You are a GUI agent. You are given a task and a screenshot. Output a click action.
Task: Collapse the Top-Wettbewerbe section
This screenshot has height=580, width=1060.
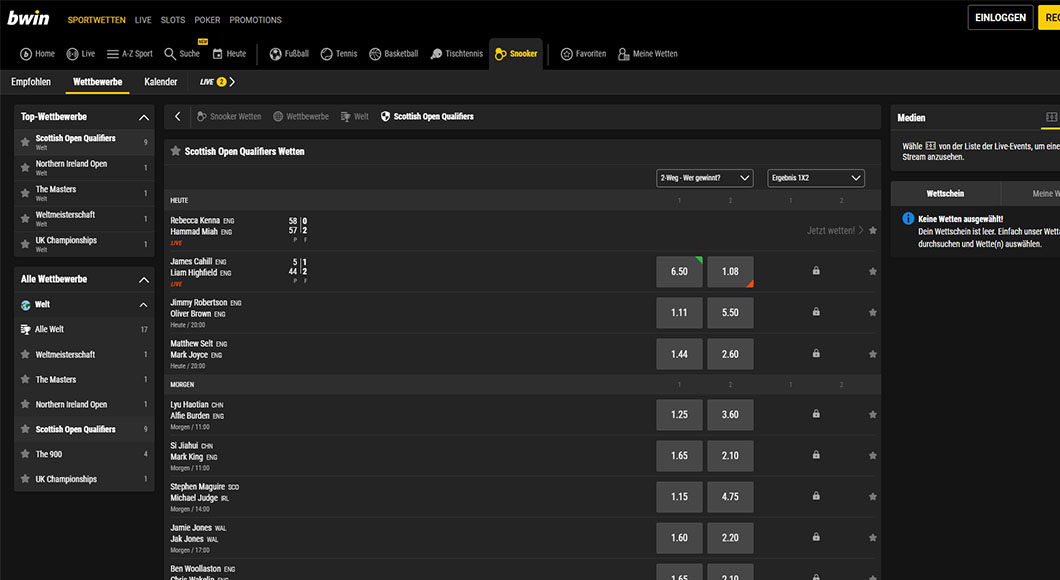coord(144,118)
